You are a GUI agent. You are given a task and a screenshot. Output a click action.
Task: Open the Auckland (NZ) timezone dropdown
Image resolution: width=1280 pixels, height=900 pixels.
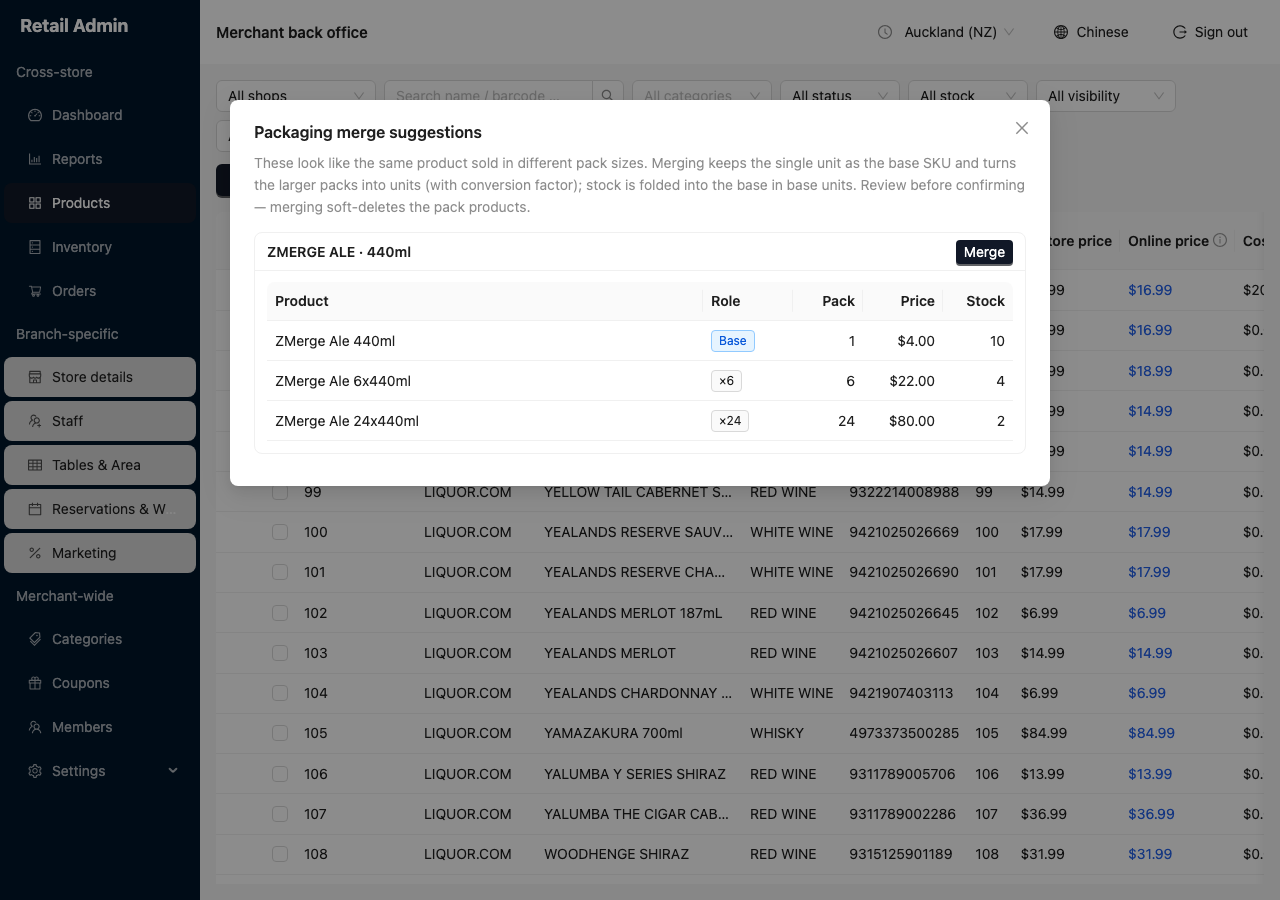946,32
